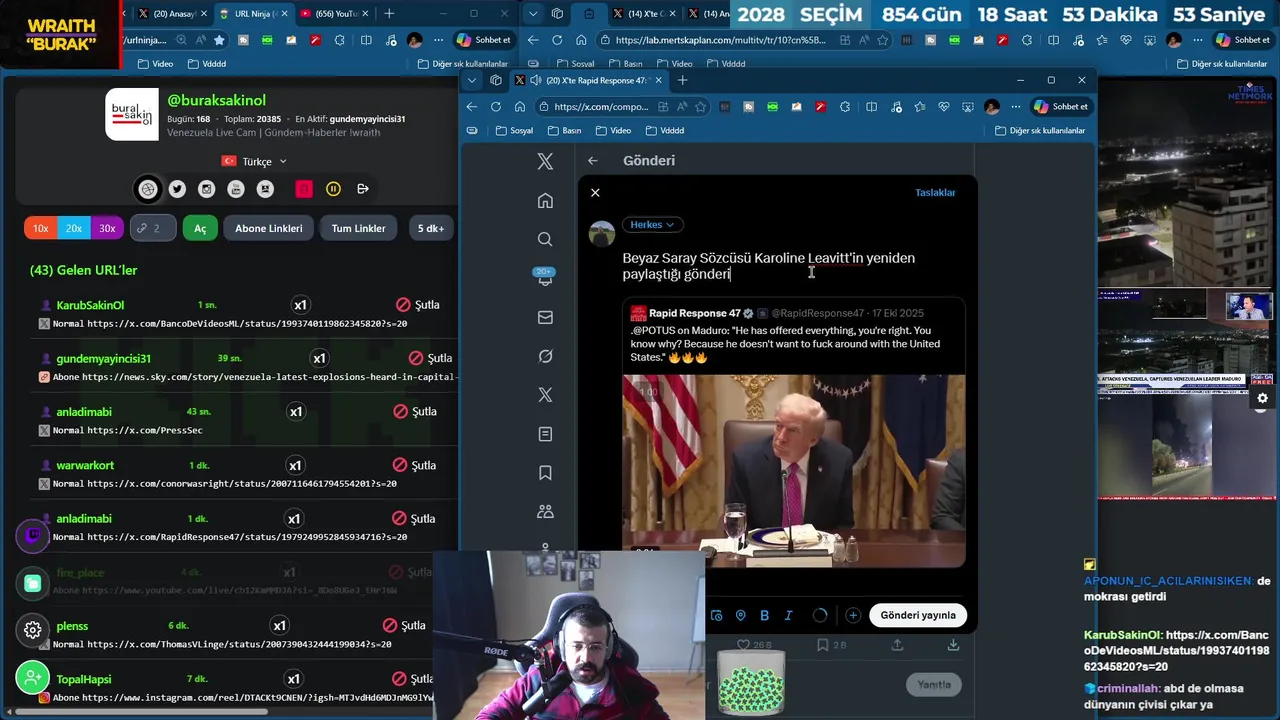
Task: Click x1 badge on plenss row
Action: coord(280,626)
